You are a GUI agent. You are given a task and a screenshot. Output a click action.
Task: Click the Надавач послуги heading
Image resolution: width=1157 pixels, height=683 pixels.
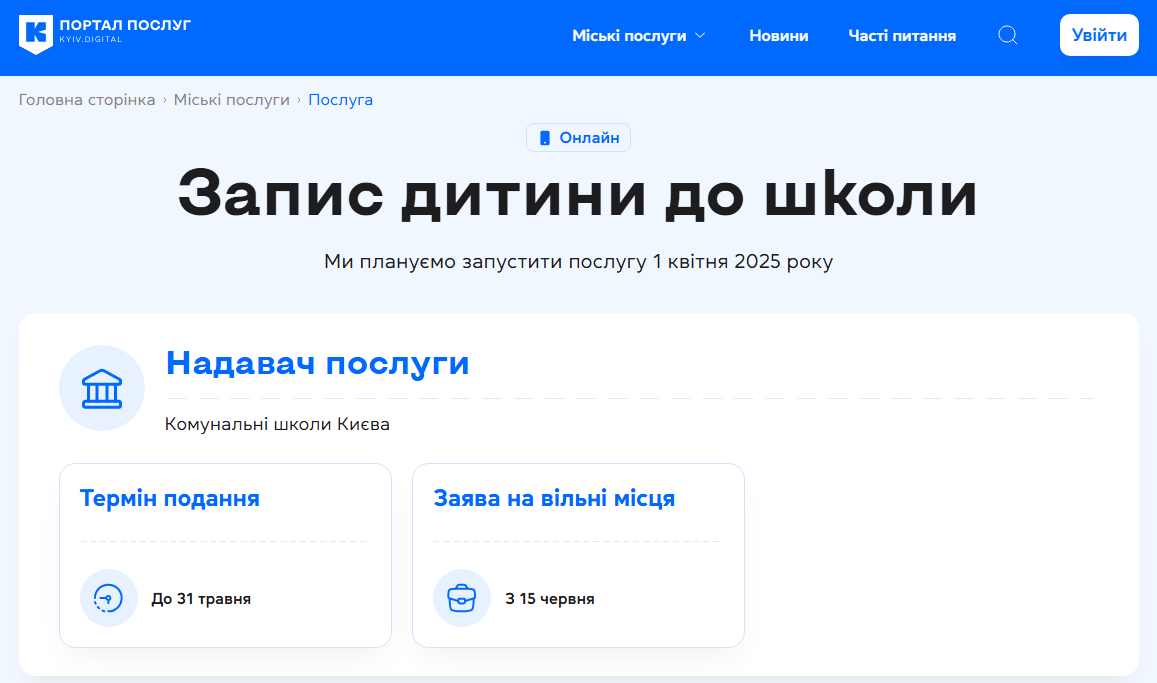[318, 363]
